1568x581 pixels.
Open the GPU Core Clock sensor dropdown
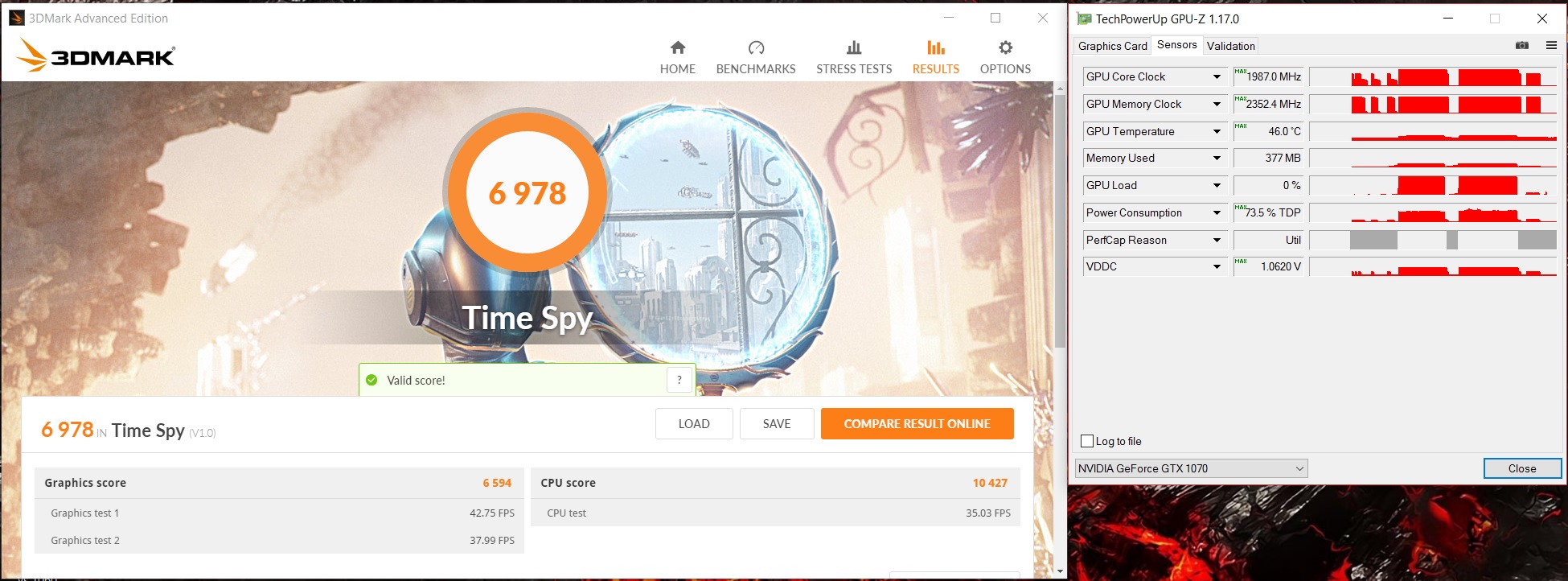1217,77
